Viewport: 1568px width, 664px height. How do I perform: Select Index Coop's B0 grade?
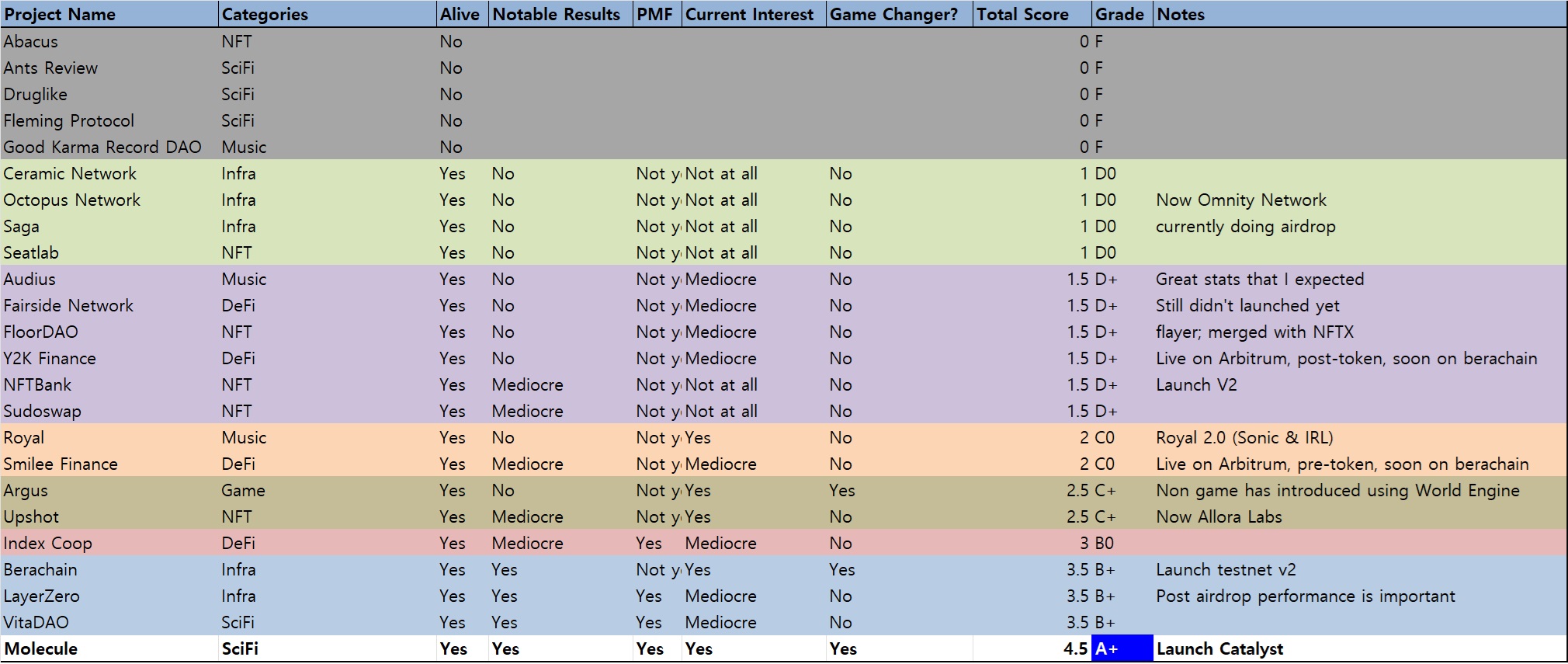(1122, 544)
